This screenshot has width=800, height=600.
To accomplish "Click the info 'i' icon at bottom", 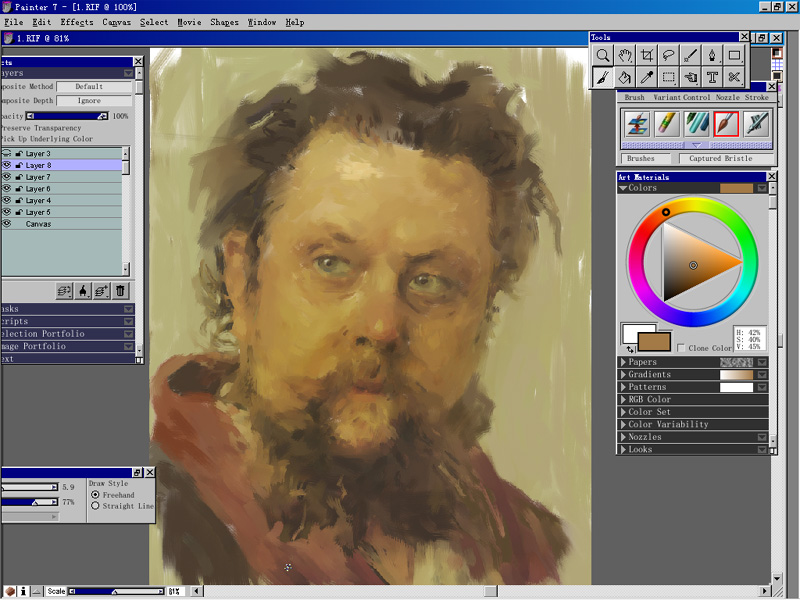I will [x=23, y=591].
